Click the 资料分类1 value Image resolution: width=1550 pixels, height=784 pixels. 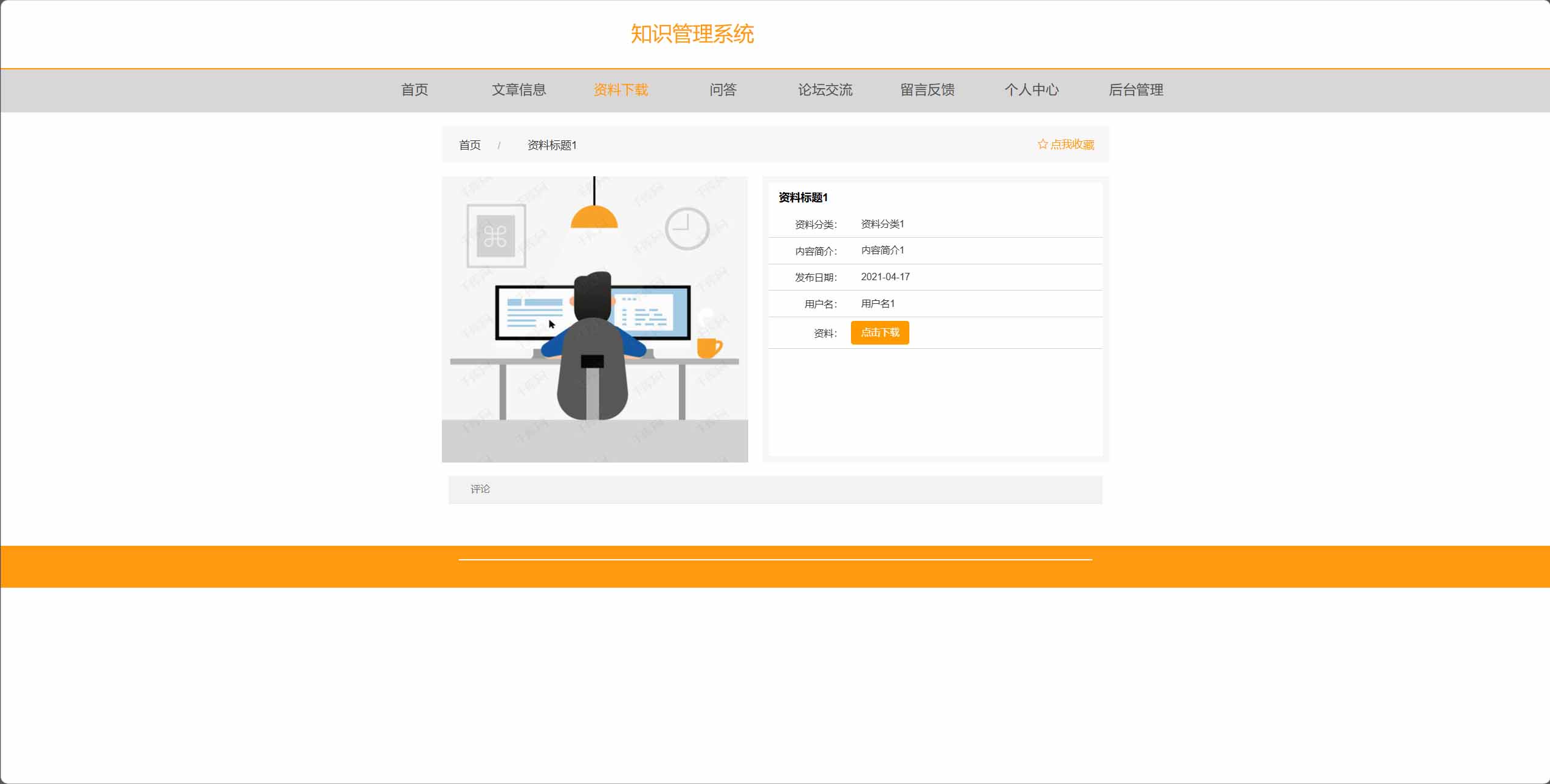(883, 224)
